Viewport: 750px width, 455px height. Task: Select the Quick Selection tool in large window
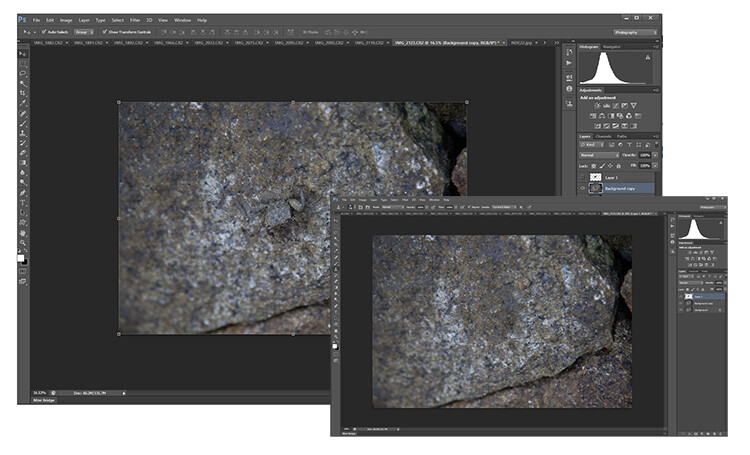(22, 83)
